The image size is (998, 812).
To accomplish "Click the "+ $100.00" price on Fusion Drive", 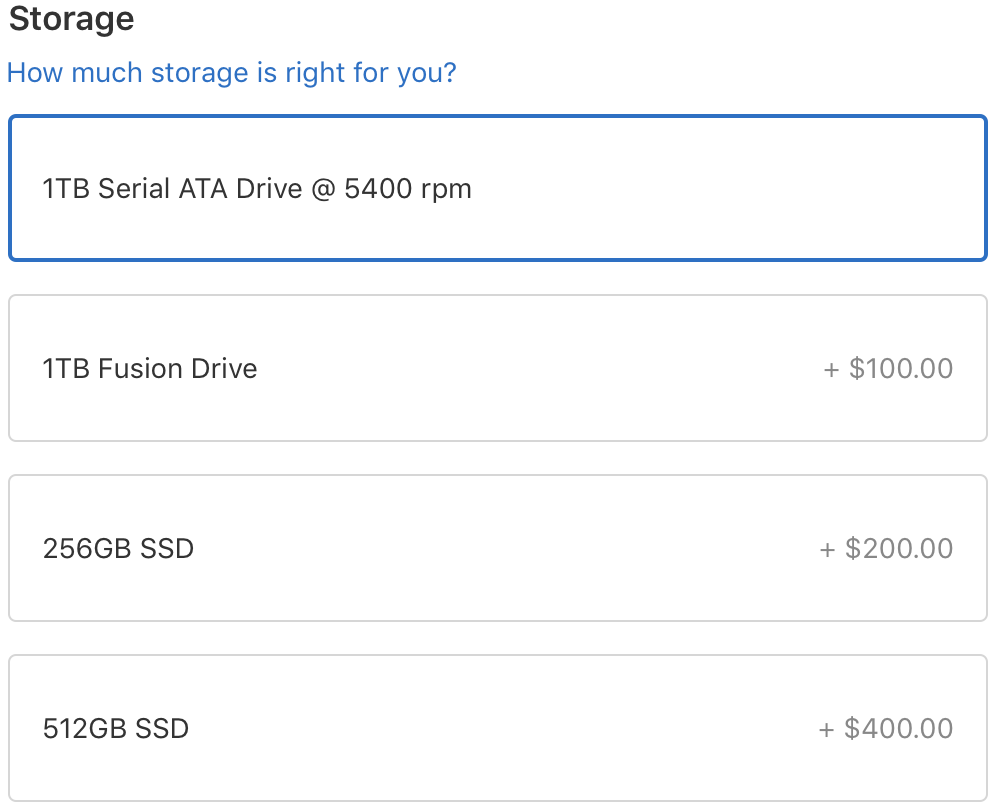I will (888, 369).
